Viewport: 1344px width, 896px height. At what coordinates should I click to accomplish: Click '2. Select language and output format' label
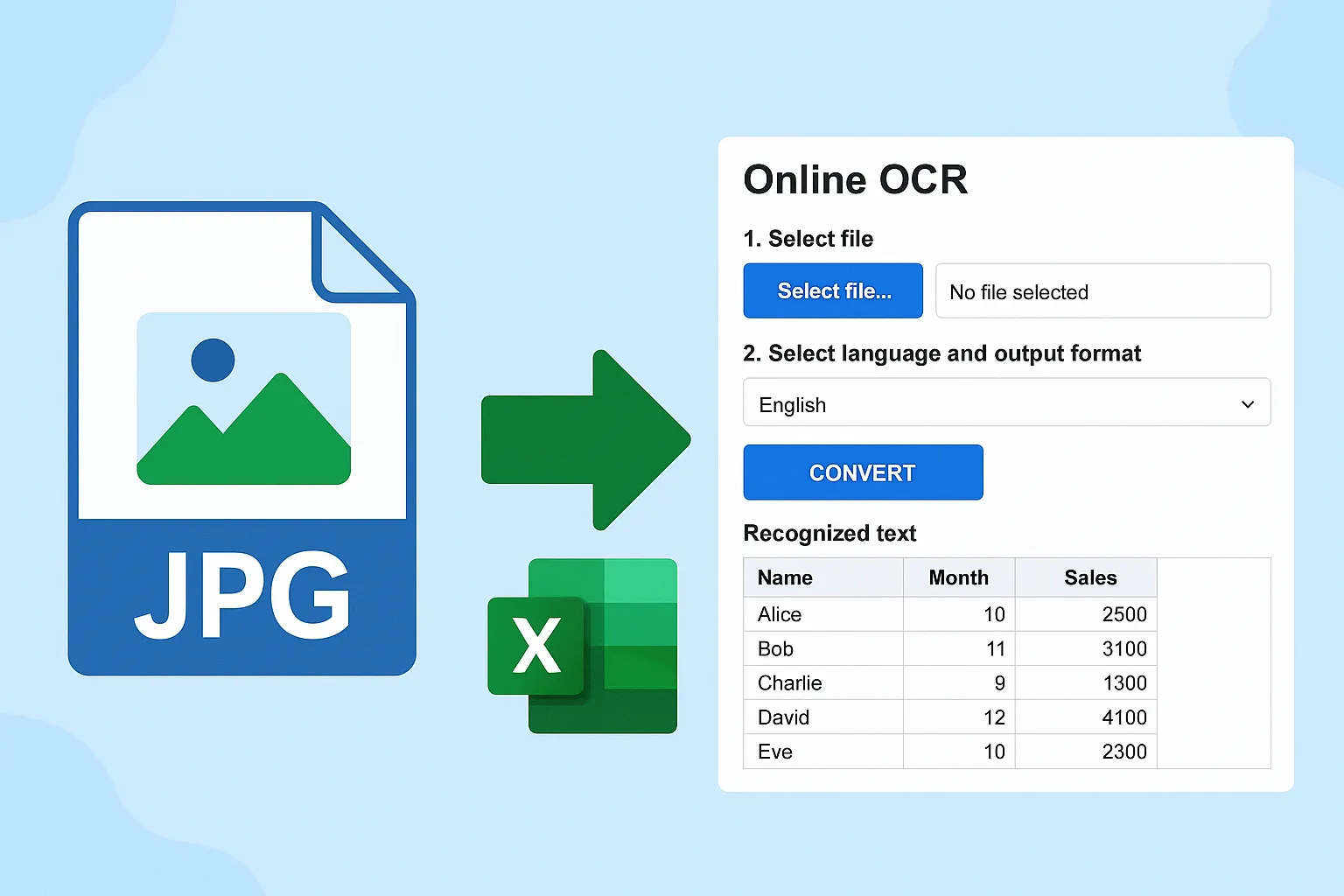[x=941, y=353]
